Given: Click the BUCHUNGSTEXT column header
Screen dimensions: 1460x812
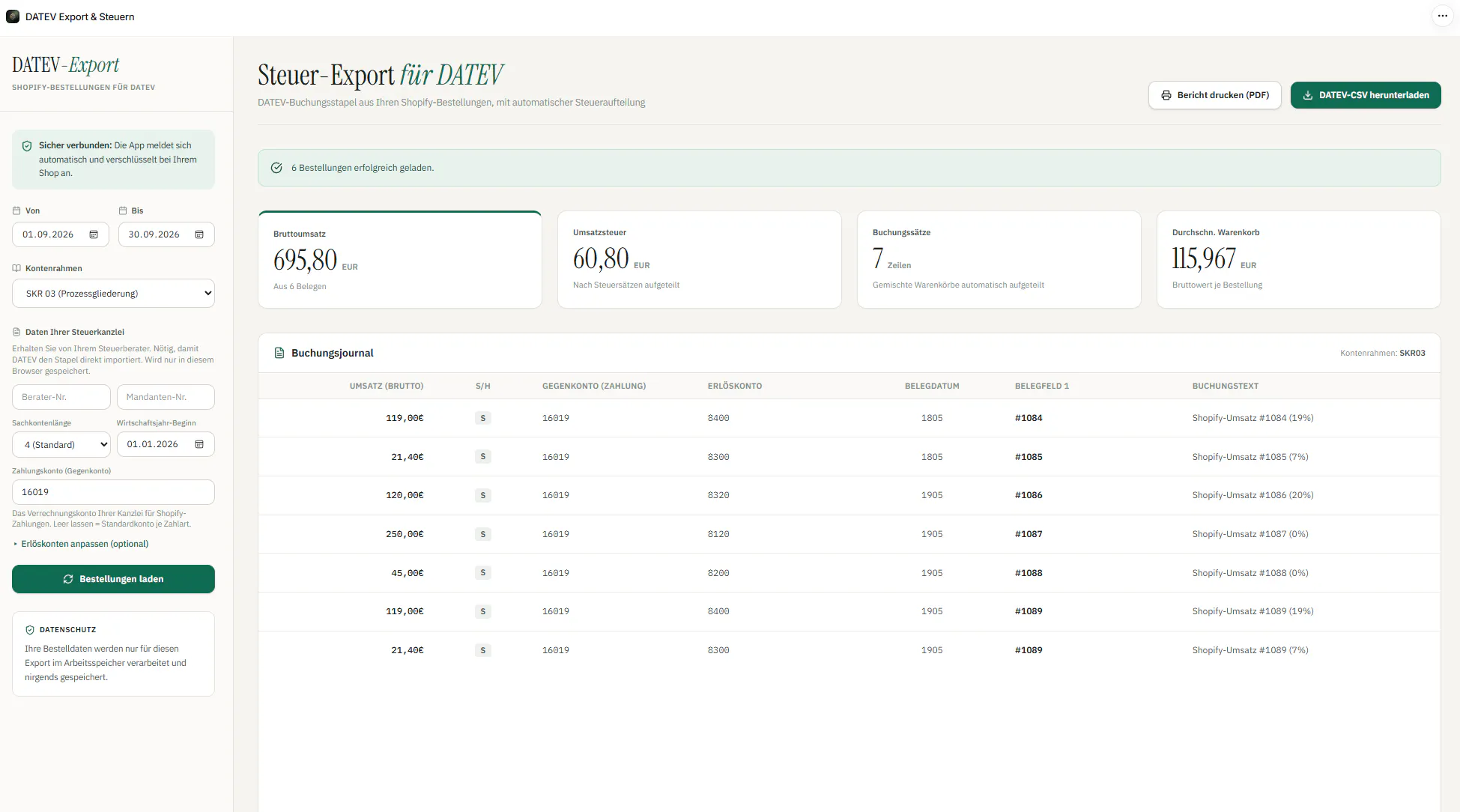Looking at the screenshot, I should tap(1226, 386).
